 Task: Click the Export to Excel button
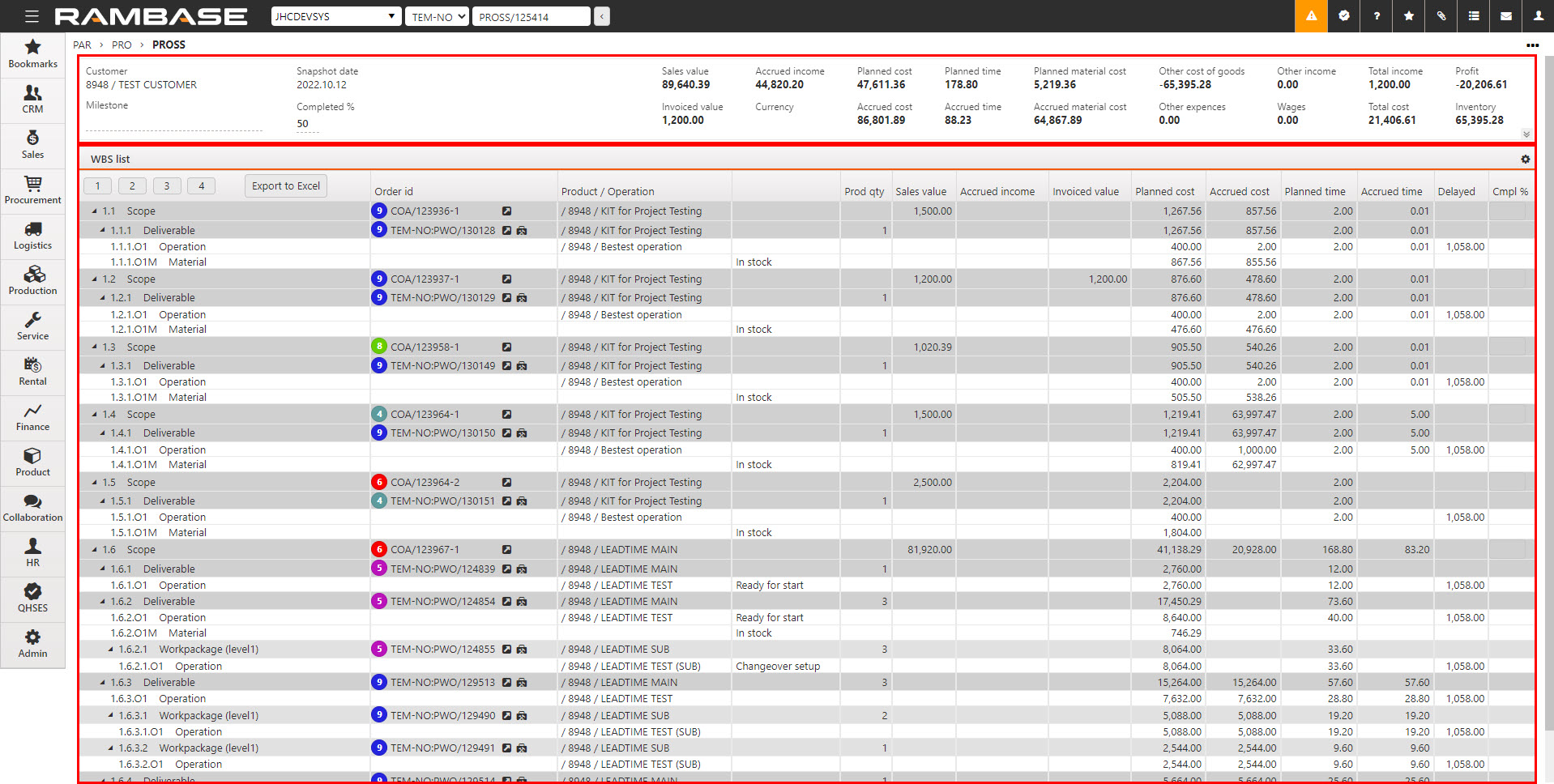285,186
